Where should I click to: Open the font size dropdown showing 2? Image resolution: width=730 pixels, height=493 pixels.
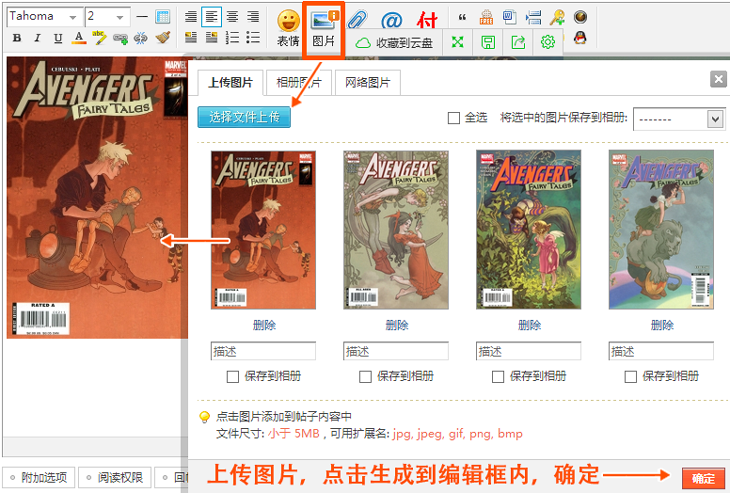(108, 17)
